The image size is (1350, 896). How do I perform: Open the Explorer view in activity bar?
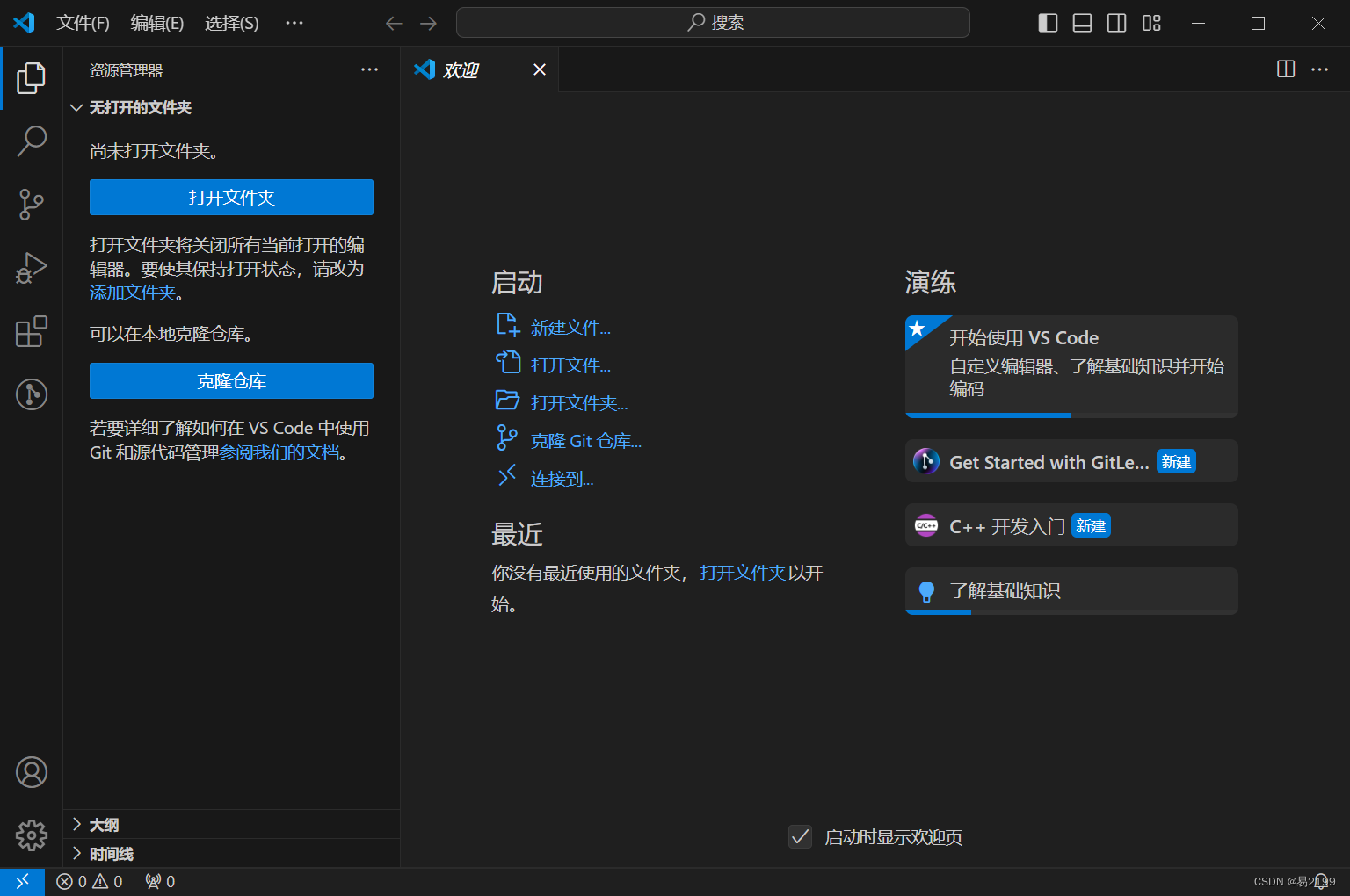point(32,78)
